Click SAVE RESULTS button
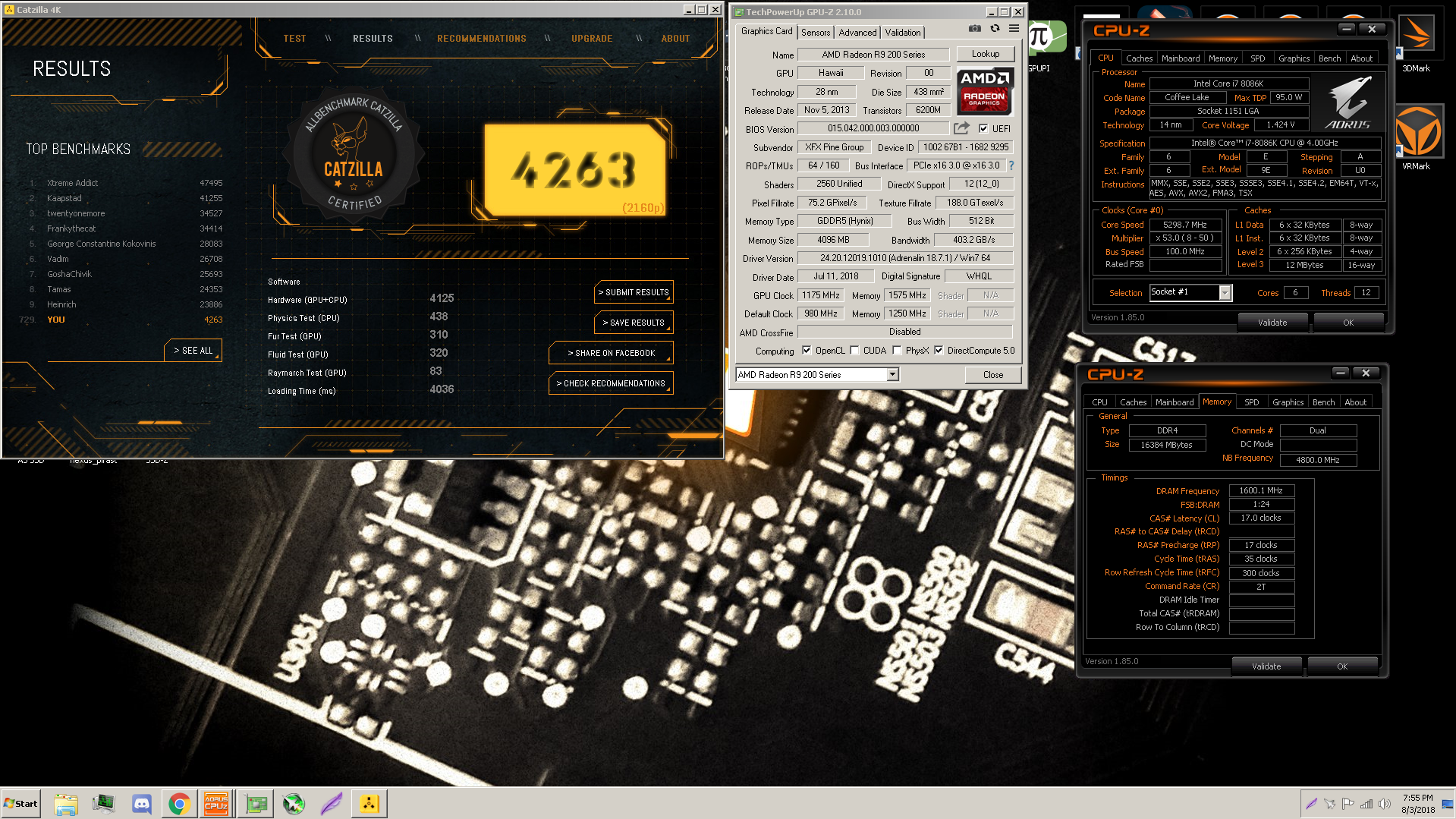The image size is (1456, 819). [634, 323]
